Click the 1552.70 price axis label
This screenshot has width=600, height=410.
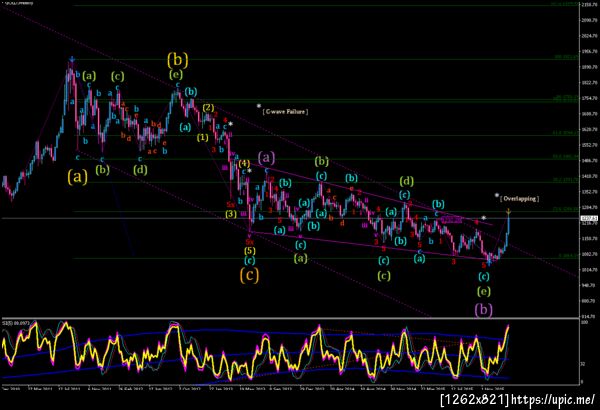(587, 145)
